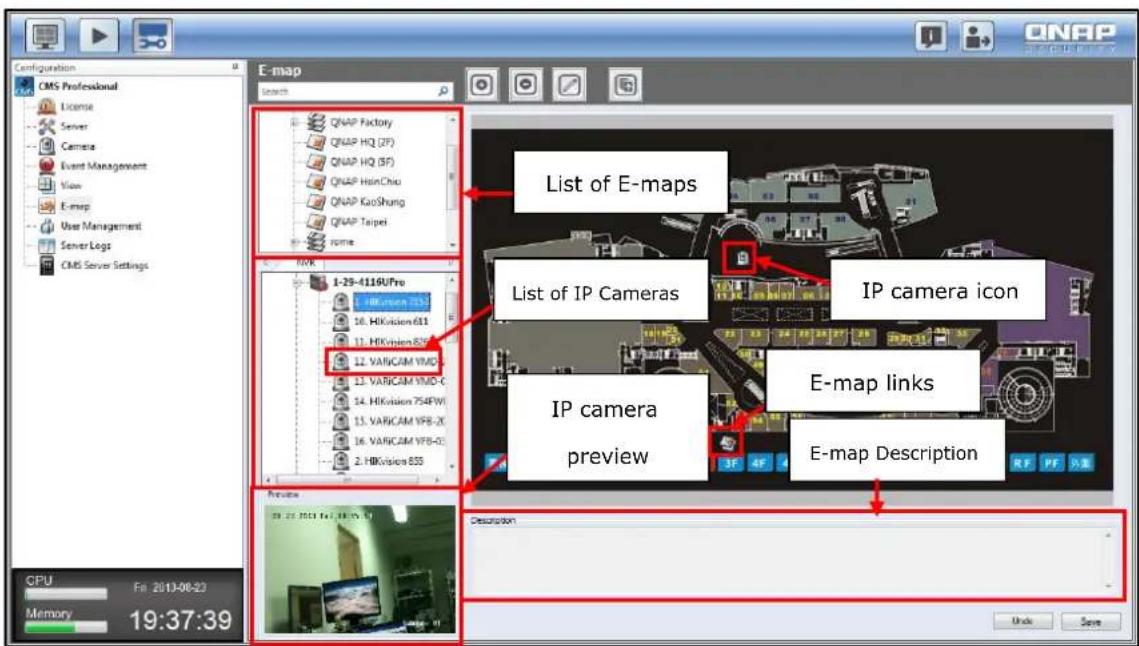Select the configuration mode toolbar icon
Viewport: 1139px width, 646px height.
coord(153,36)
